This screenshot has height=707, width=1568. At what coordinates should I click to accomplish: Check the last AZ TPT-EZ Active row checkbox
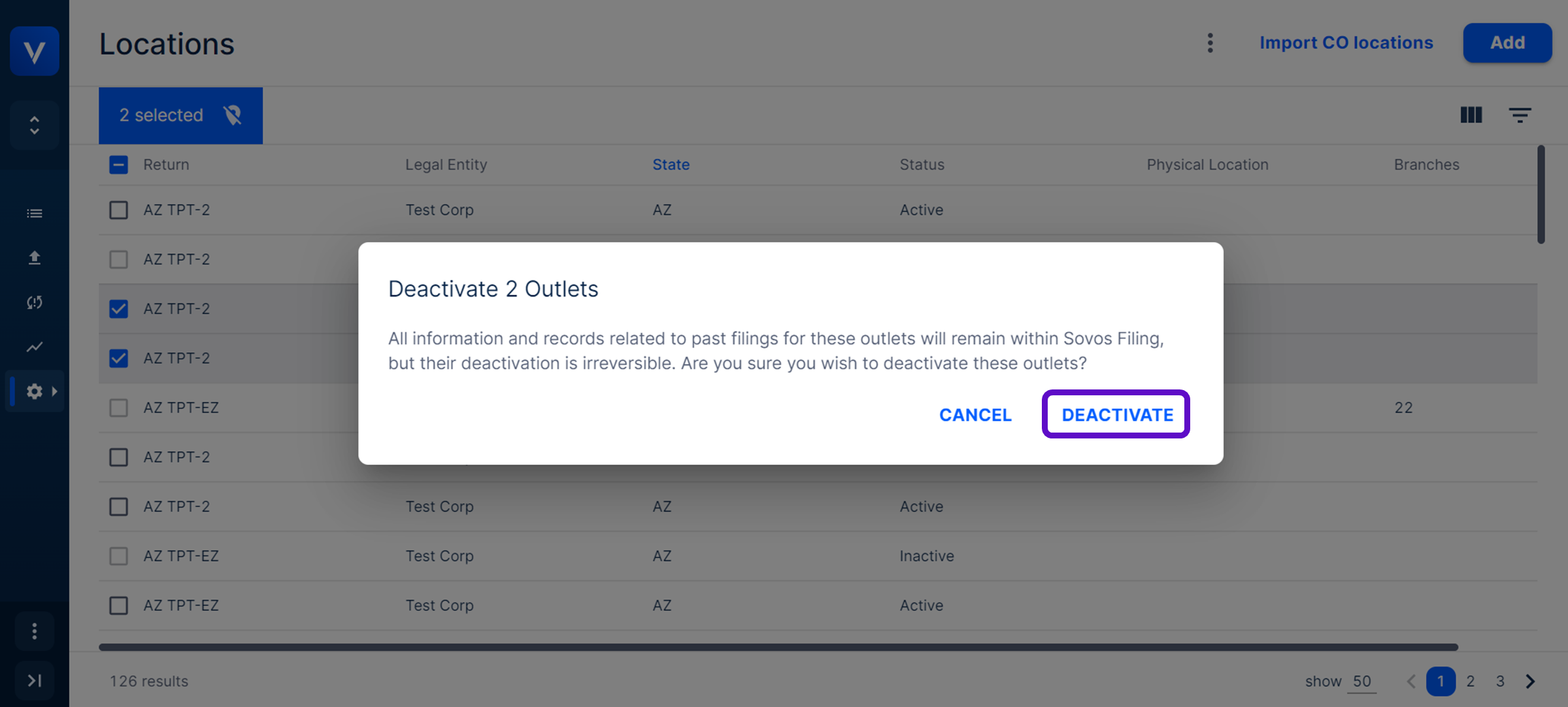118,605
